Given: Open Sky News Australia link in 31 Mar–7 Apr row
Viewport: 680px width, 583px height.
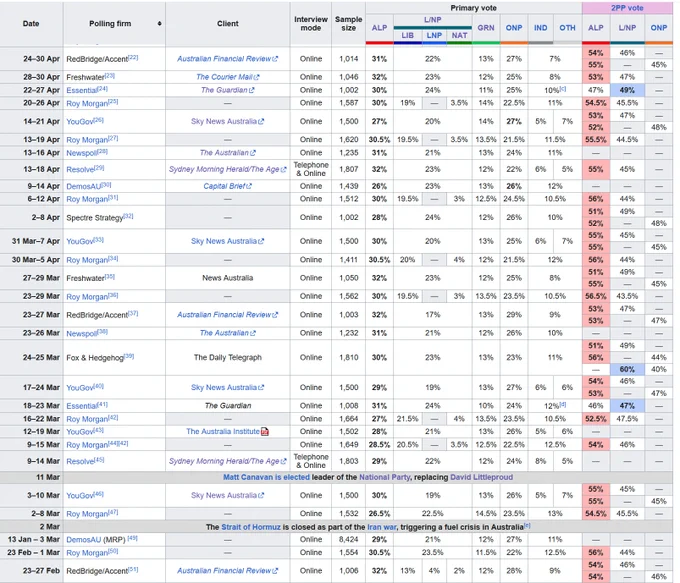Looking at the screenshot, I should coord(224,241).
